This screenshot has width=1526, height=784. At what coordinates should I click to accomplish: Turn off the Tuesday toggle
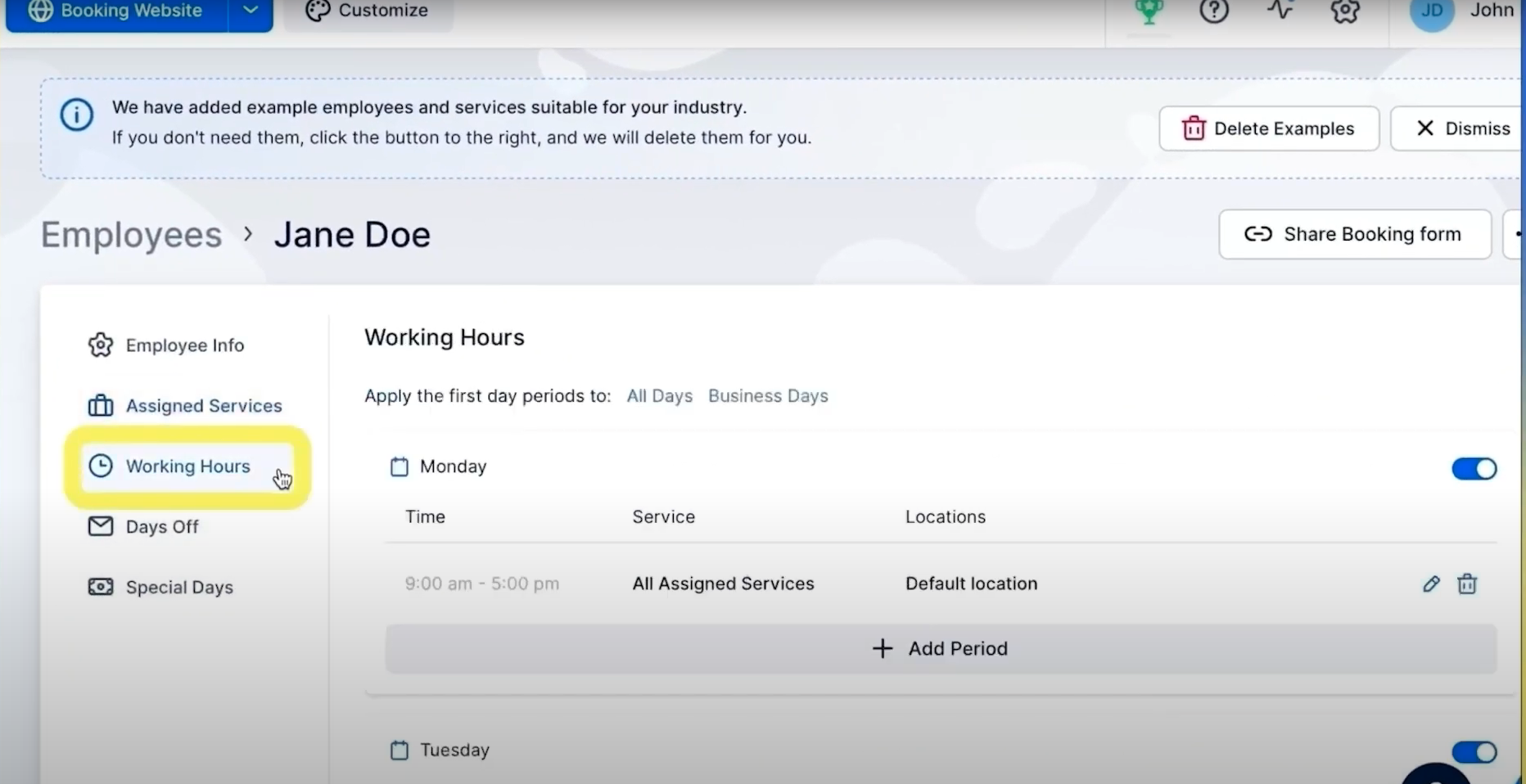(x=1474, y=752)
